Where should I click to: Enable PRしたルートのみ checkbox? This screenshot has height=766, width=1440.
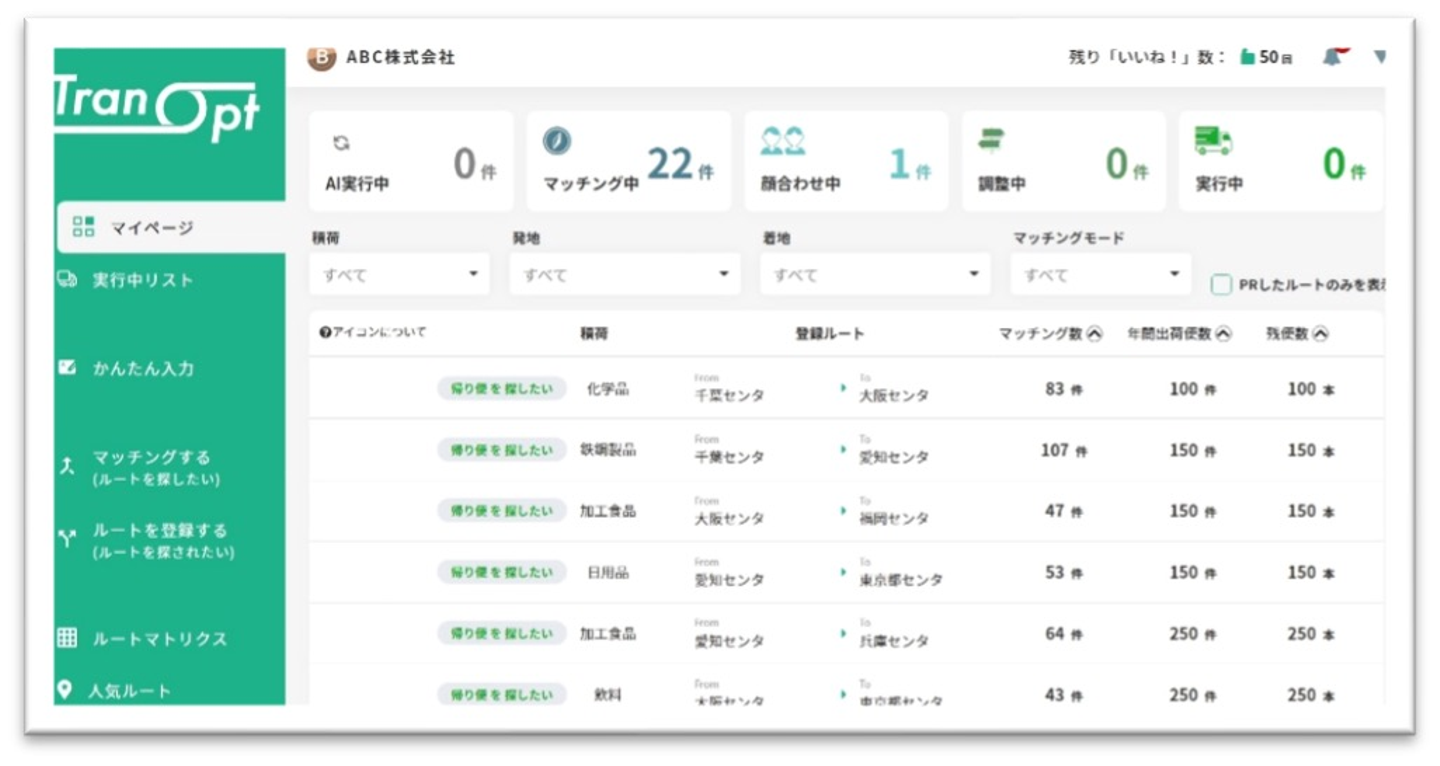click(x=1221, y=285)
